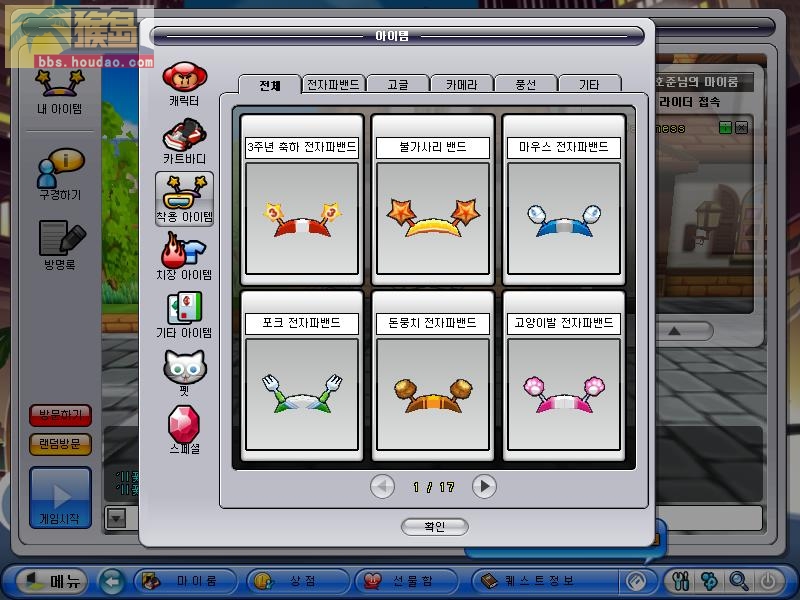The height and width of the screenshot is (600, 800).
Task: Click the red 방문하기 button
Action: pyautogui.click(x=60, y=415)
